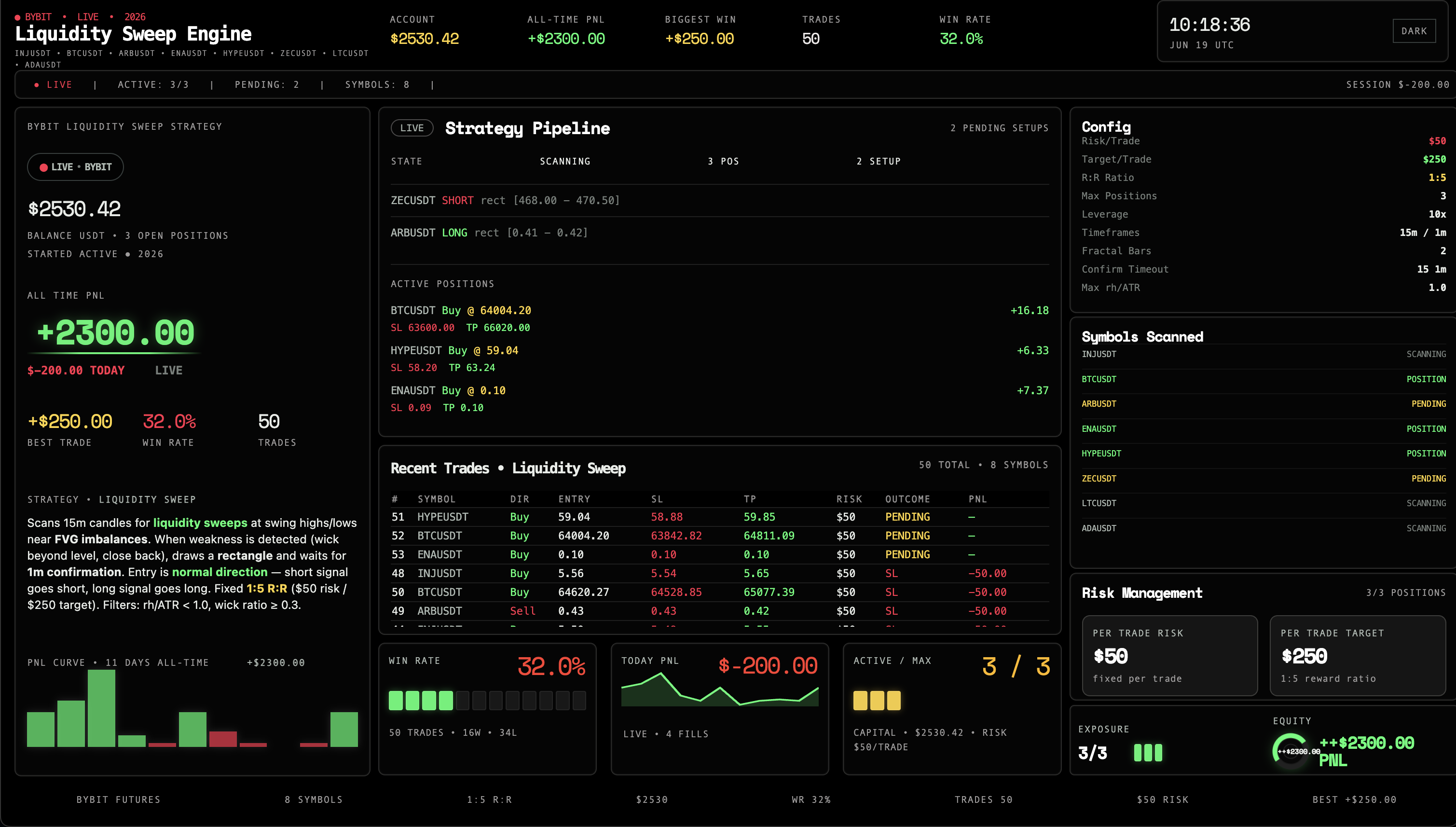1456x827 pixels.
Task: Click the ENTRY column header
Action: coord(574,499)
